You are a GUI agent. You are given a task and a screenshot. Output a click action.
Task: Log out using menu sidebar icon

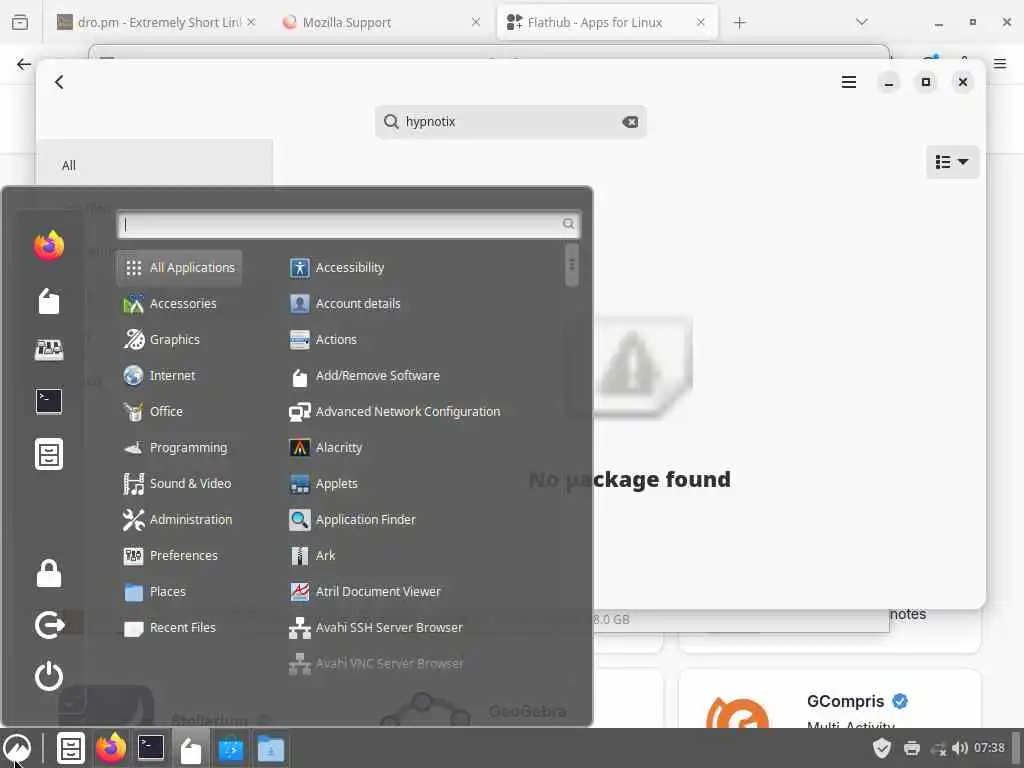(x=49, y=625)
